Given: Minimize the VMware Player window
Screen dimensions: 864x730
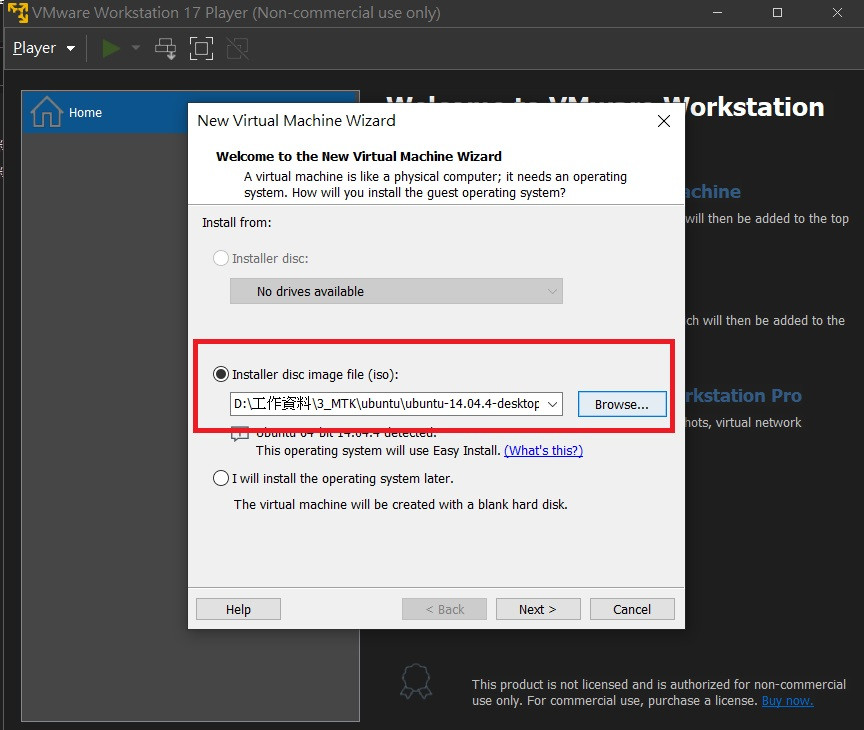Looking at the screenshot, I should click(717, 13).
